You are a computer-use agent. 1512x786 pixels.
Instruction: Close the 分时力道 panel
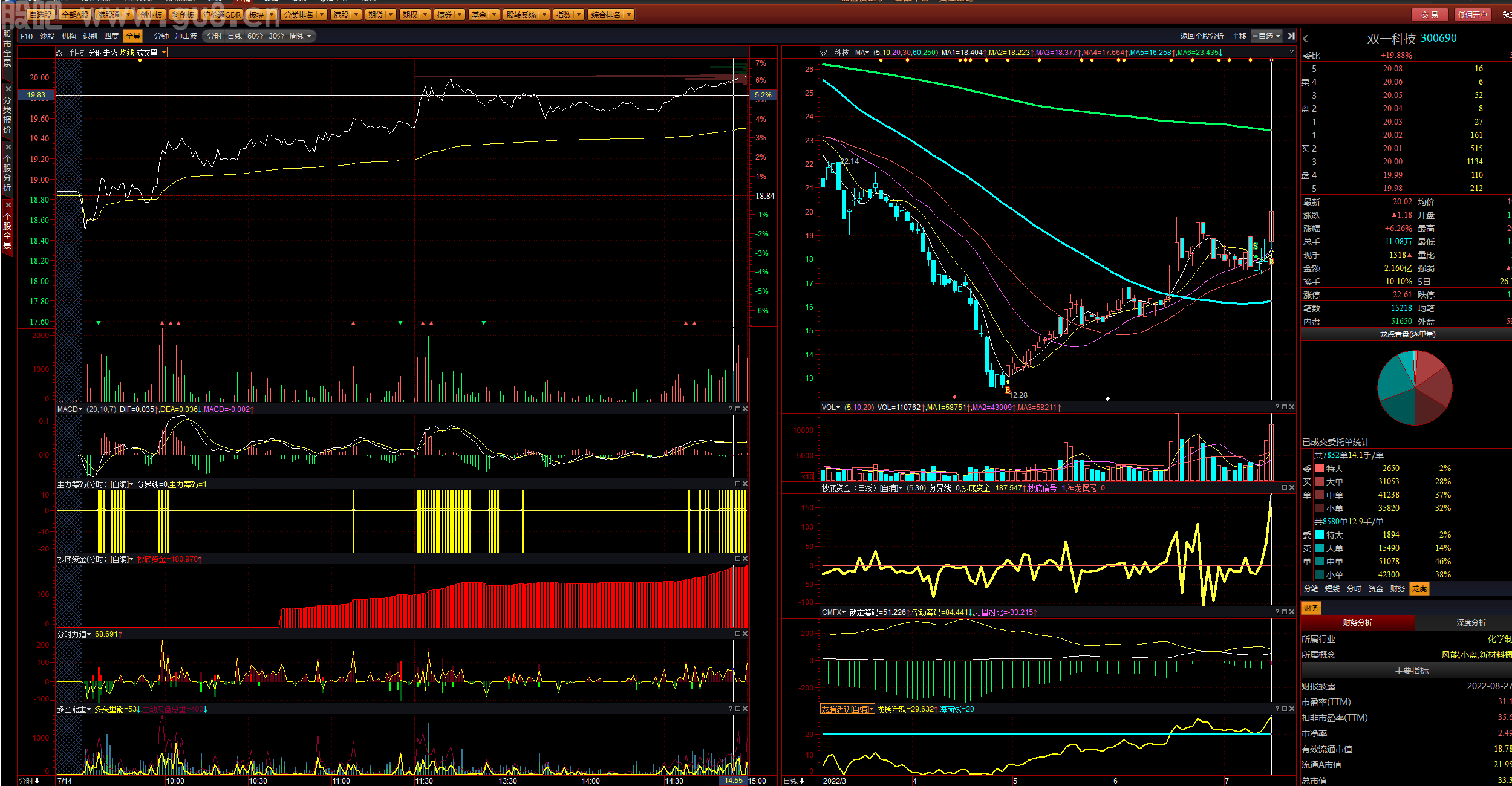tap(745, 634)
